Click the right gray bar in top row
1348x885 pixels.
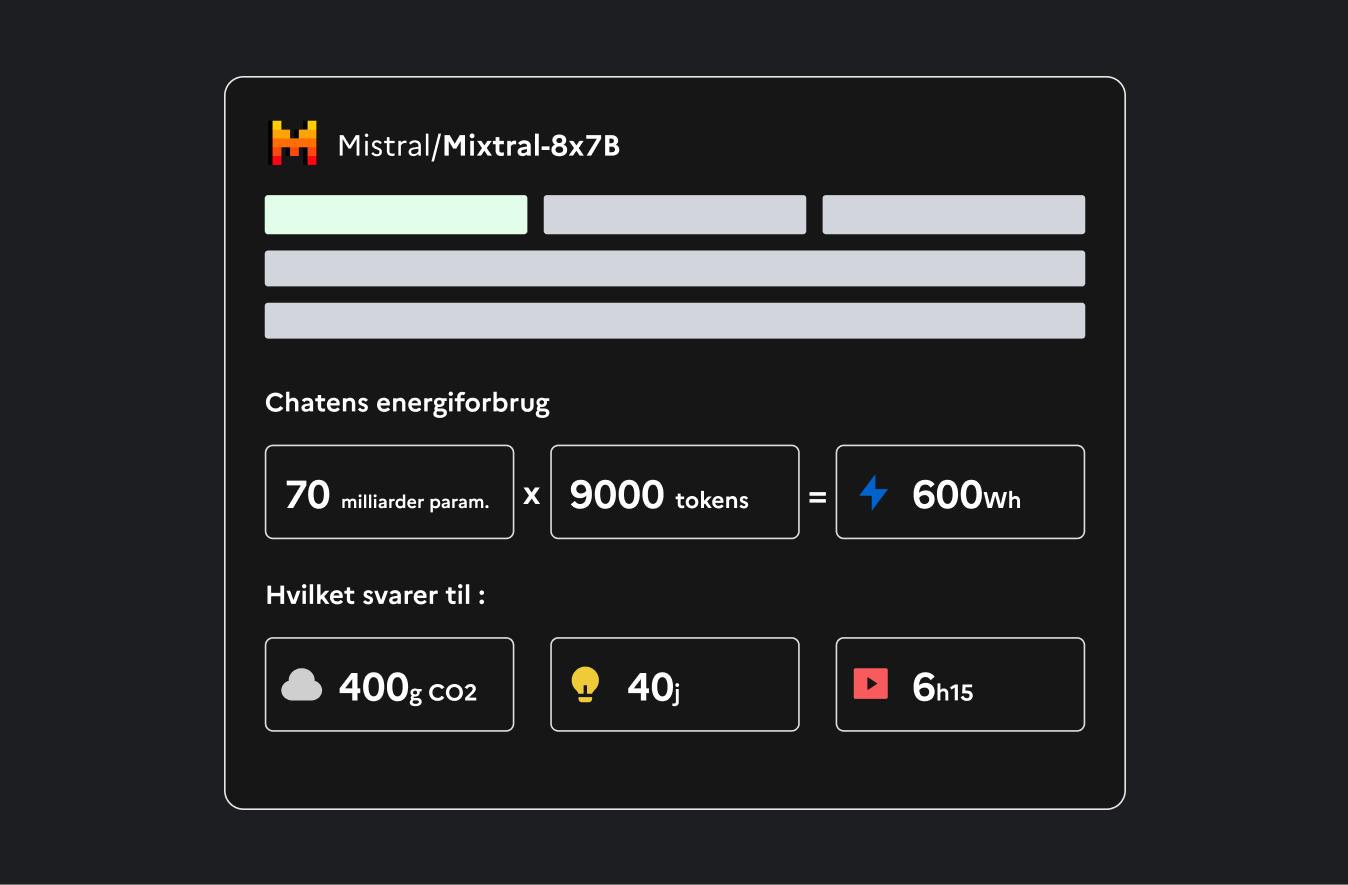point(953,215)
